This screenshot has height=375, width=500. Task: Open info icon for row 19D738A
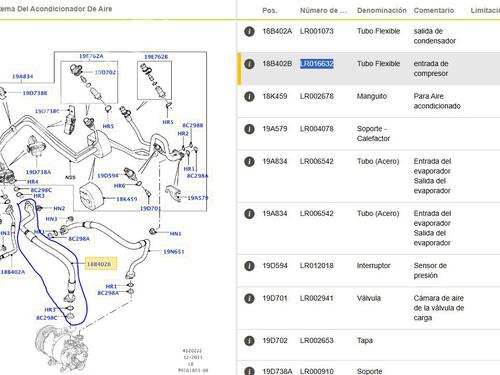point(249,371)
